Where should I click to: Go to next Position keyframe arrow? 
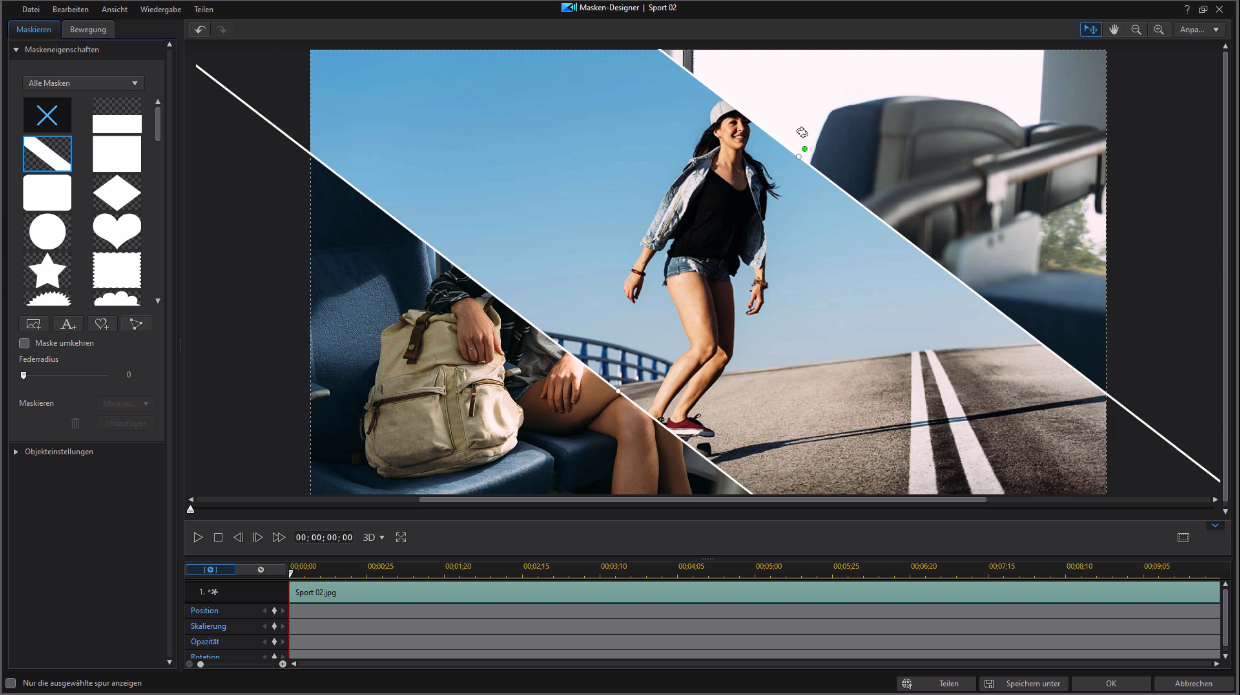283,611
